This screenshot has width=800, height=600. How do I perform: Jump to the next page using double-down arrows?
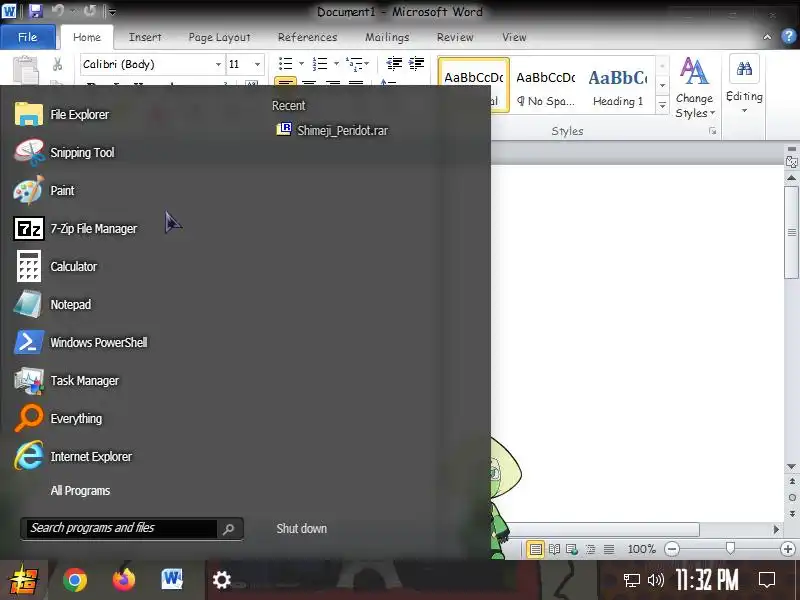click(791, 513)
